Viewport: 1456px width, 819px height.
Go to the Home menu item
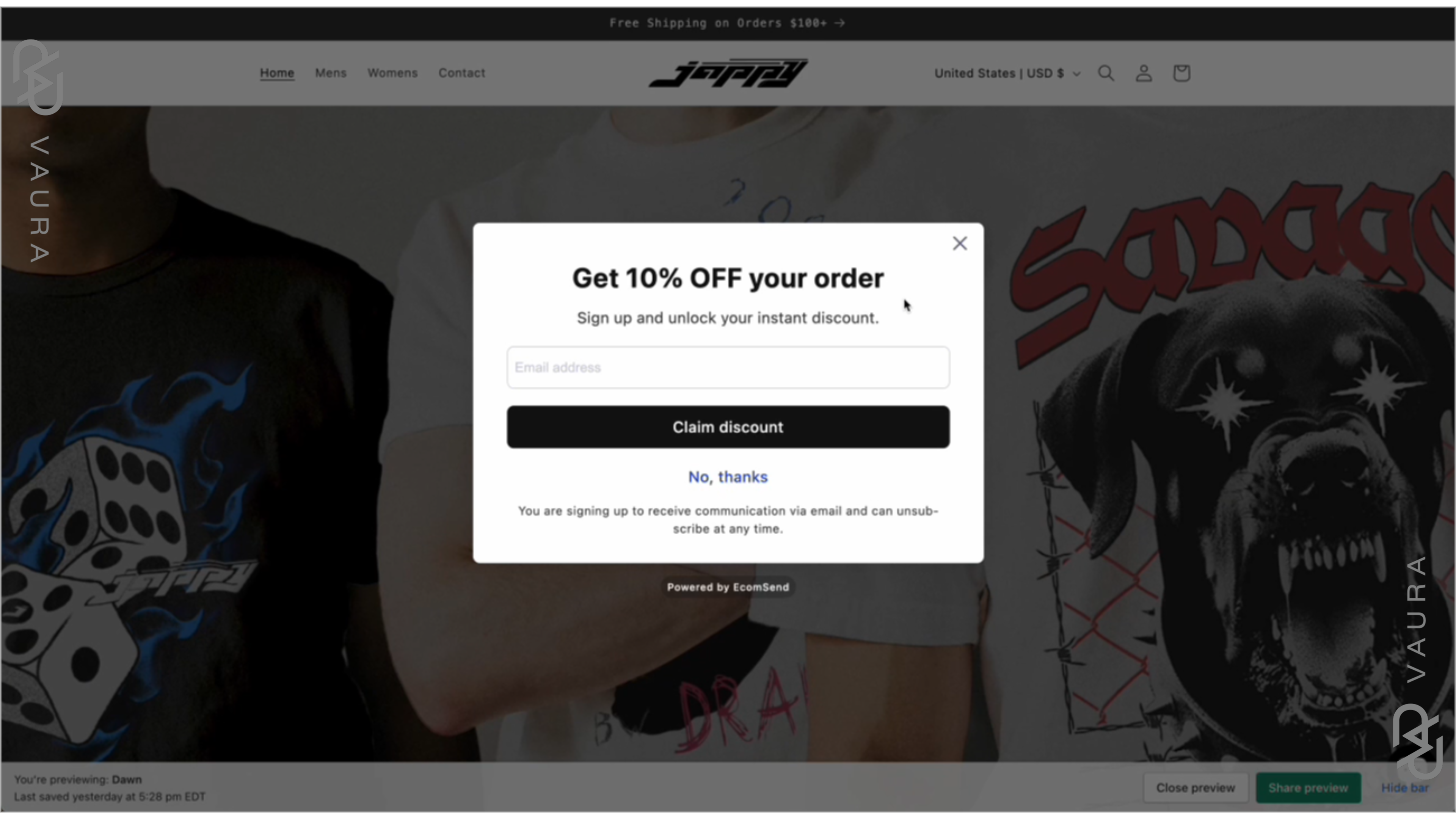point(277,73)
